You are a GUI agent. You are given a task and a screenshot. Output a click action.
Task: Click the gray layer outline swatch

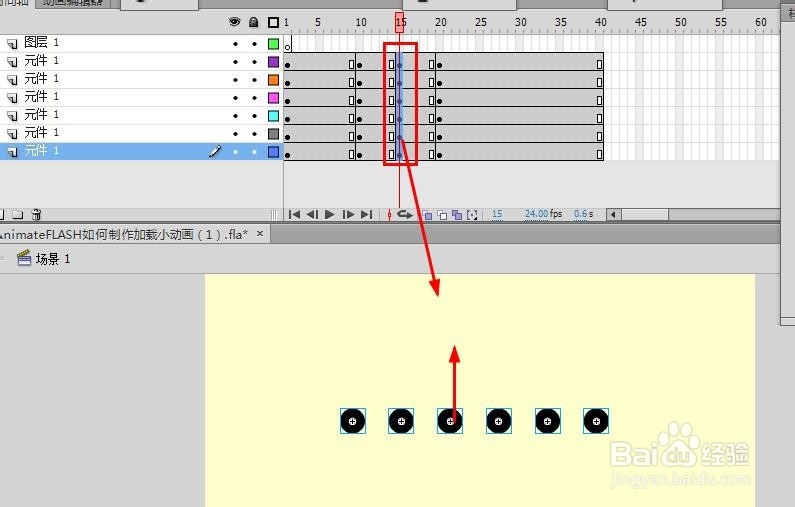273,134
